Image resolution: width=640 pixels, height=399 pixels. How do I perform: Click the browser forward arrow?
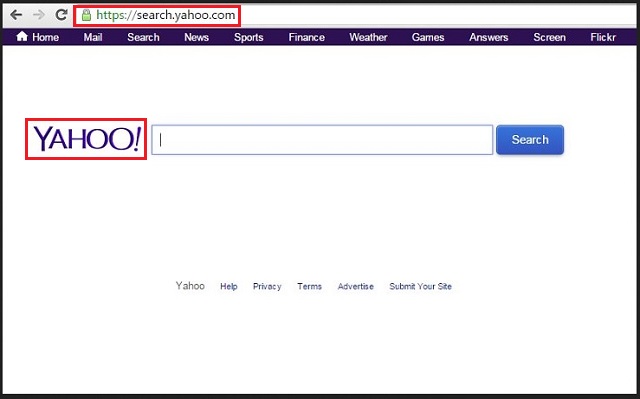pyautogui.click(x=39, y=15)
